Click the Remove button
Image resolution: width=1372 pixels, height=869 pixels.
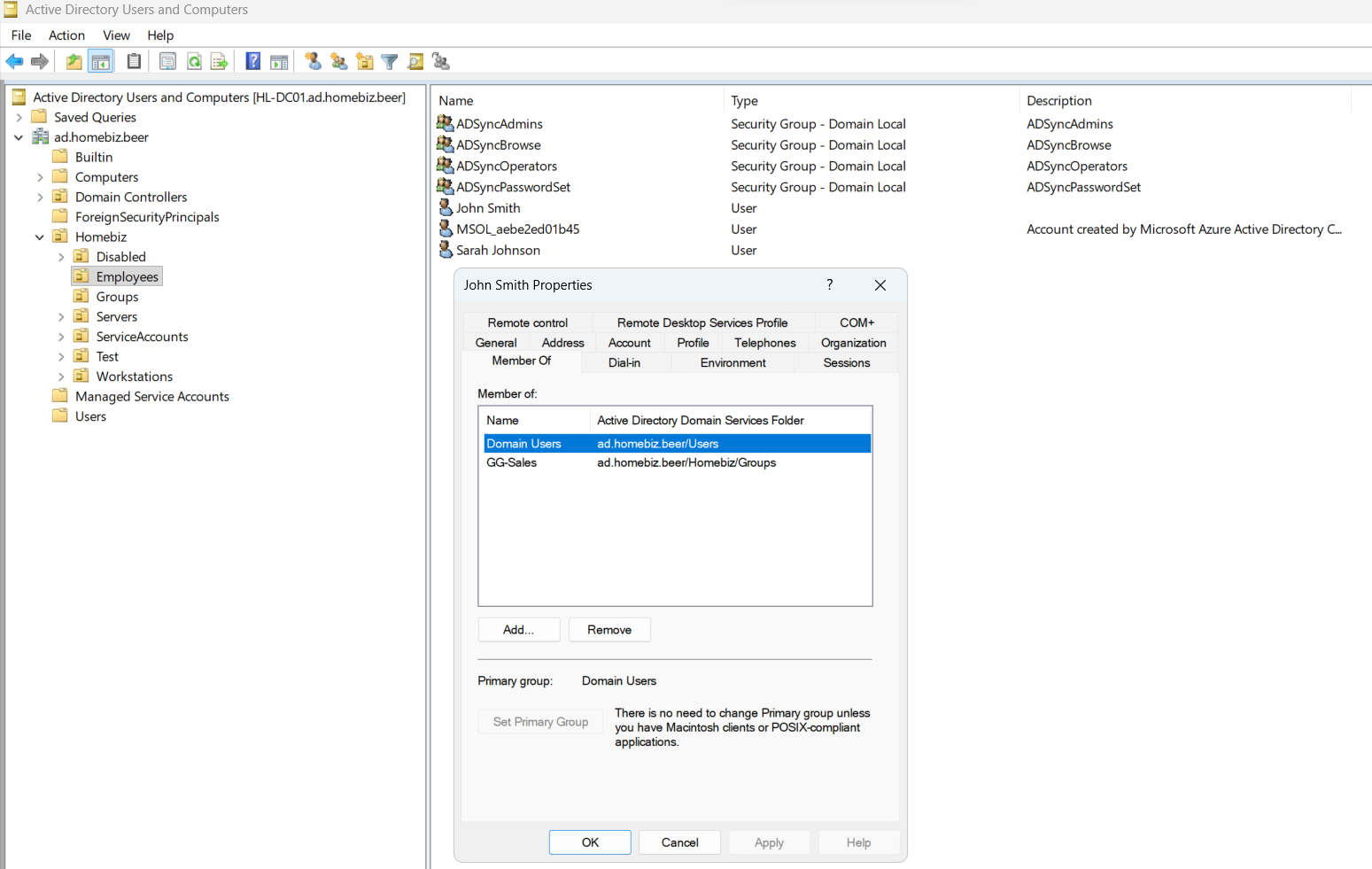609,630
